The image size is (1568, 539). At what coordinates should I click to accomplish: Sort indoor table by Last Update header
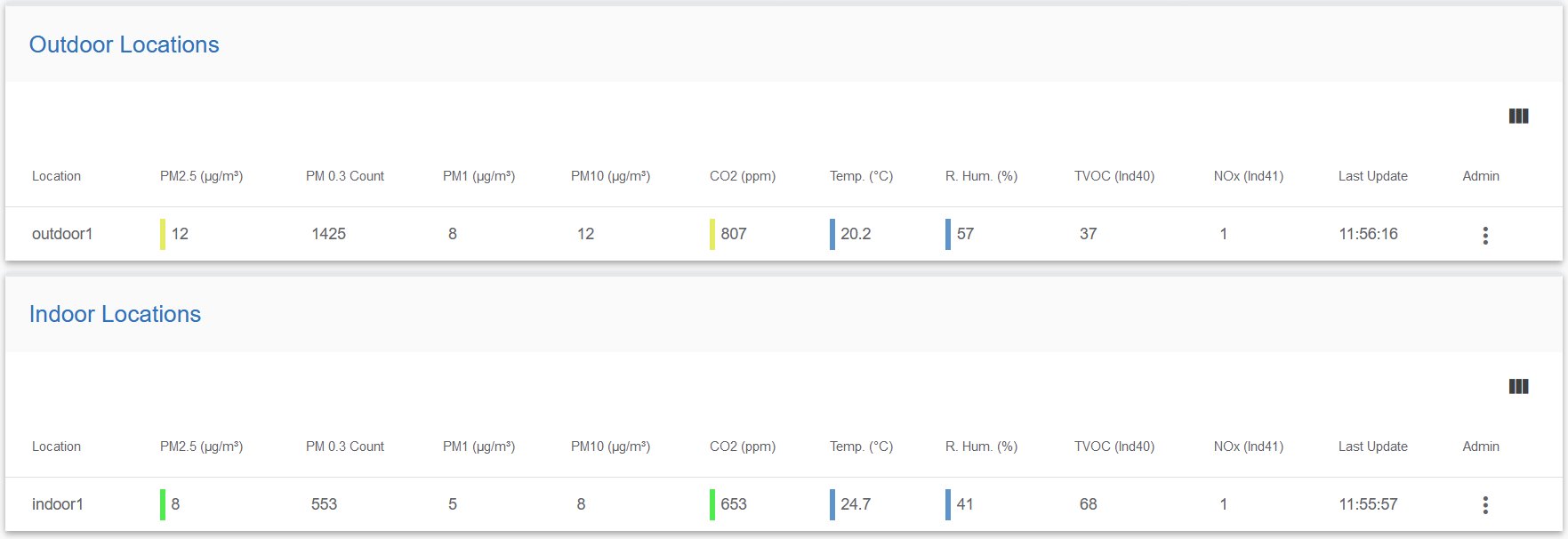click(x=1373, y=446)
